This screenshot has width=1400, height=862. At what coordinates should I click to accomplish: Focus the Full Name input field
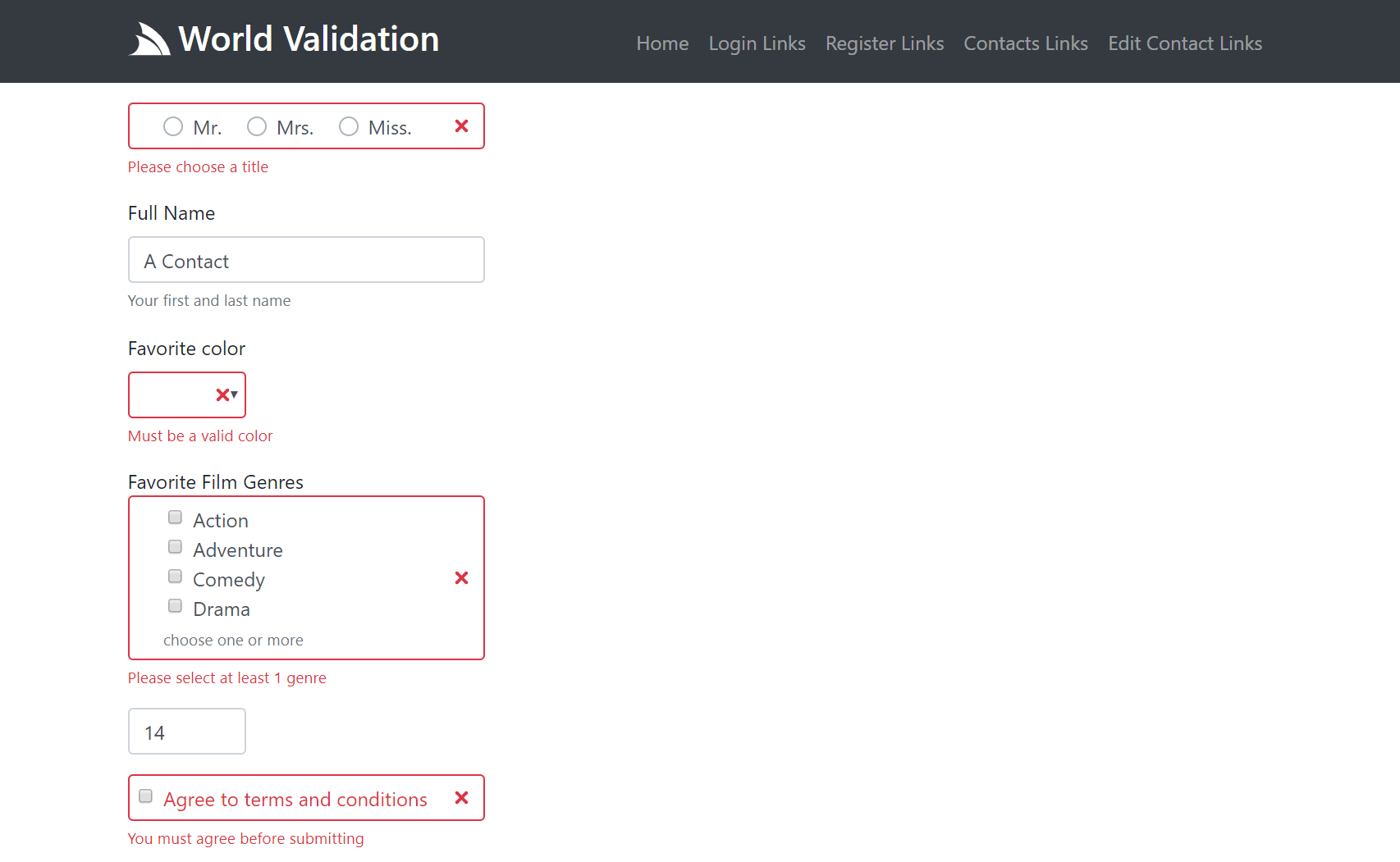[306, 260]
